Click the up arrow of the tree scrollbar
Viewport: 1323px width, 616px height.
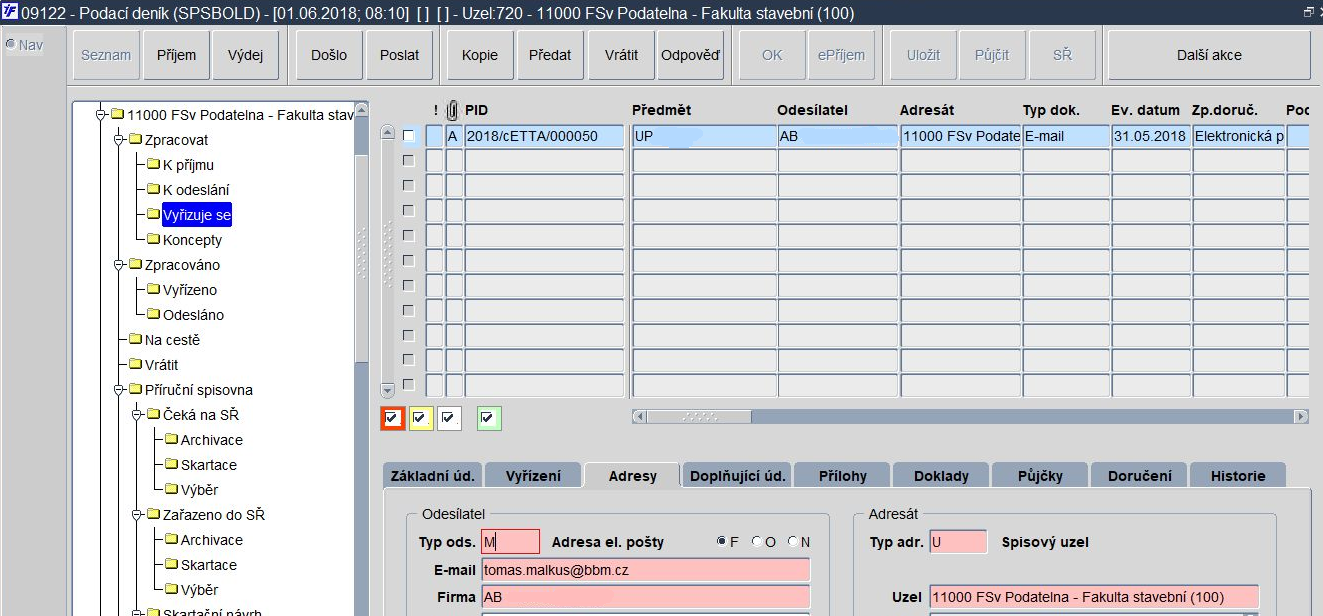(362, 108)
